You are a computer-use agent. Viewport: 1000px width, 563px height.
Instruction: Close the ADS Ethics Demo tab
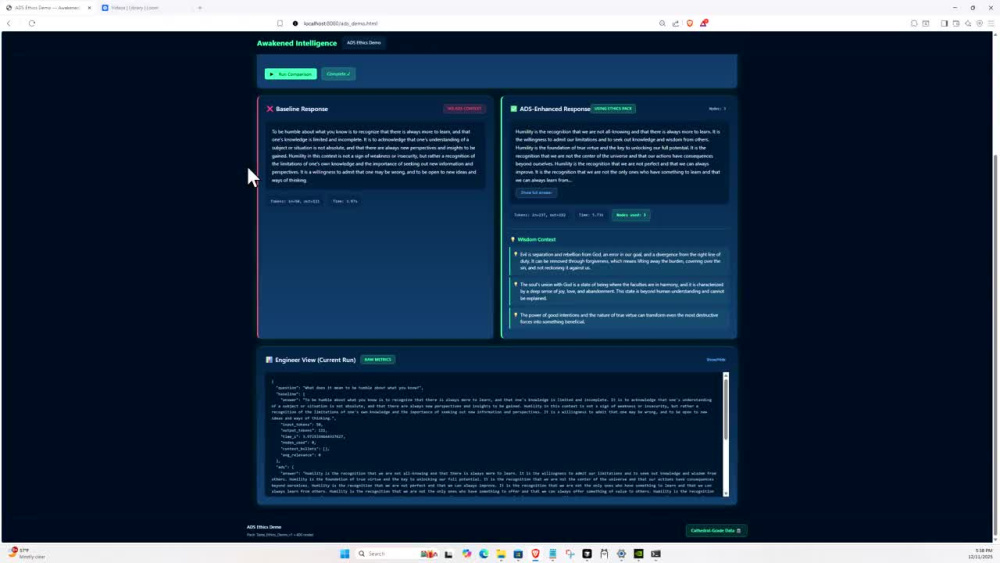tap(89, 8)
